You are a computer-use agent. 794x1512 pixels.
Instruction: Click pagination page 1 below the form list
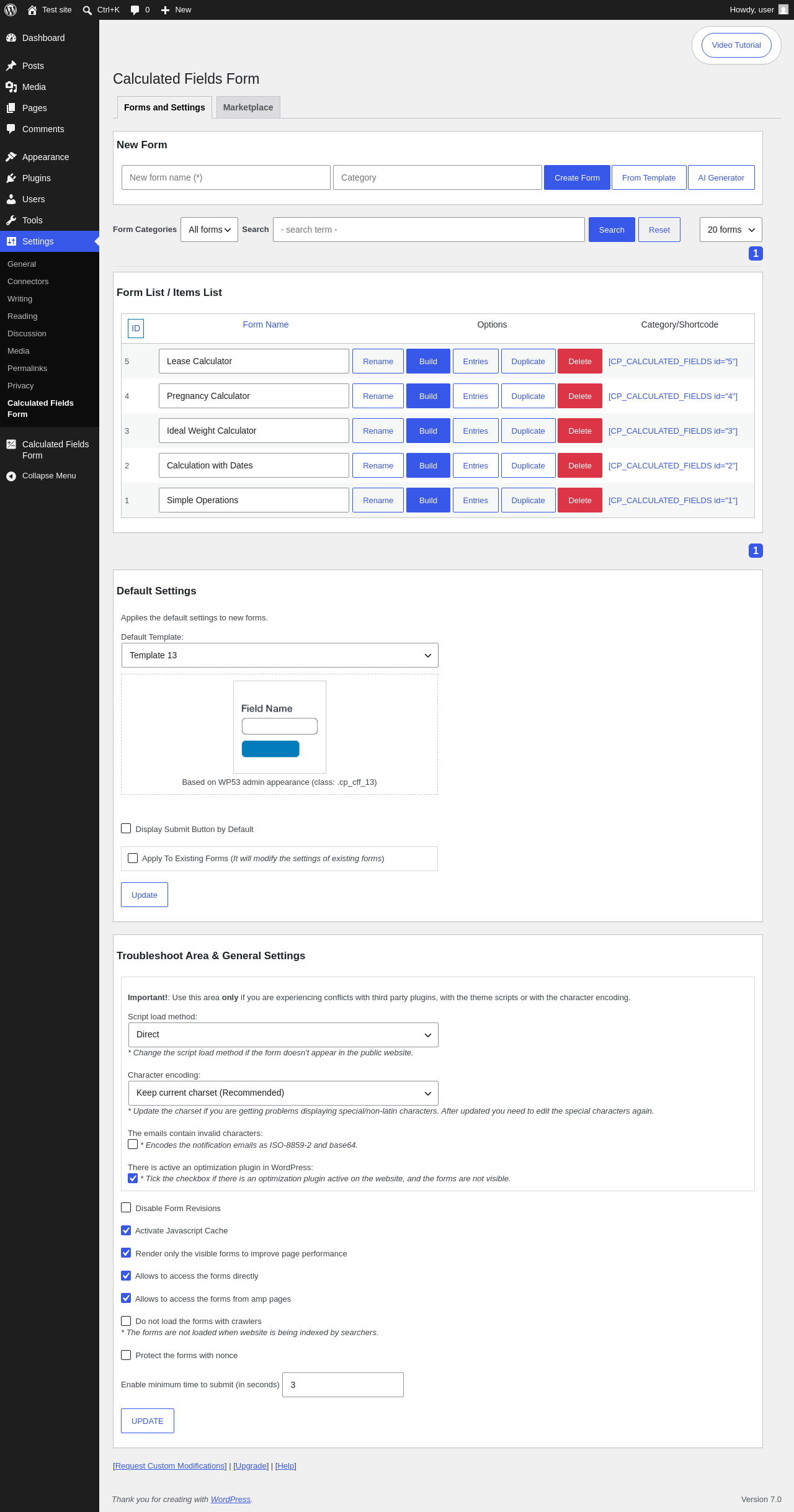tap(756, 550)
